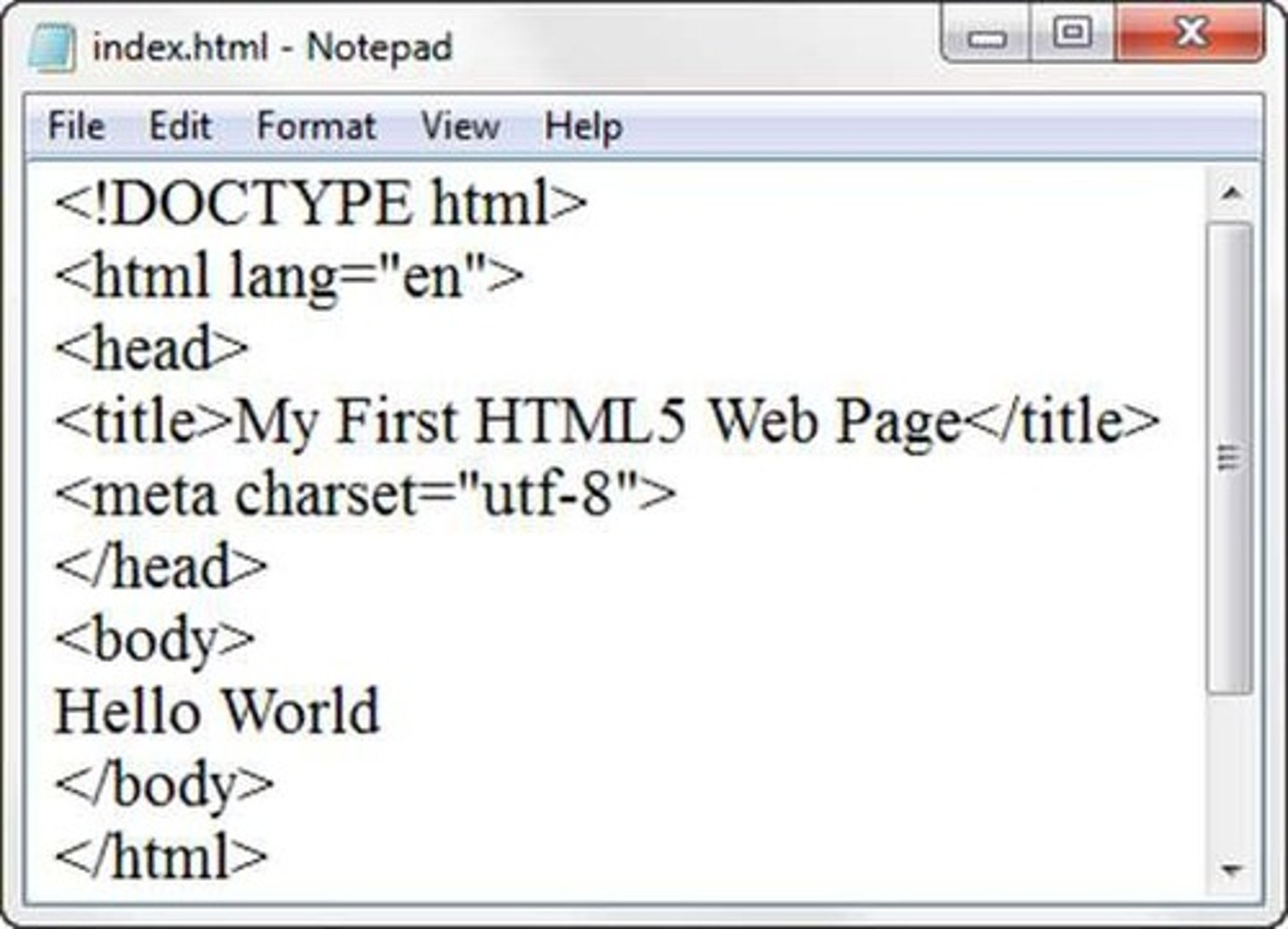Viewport: 1288px width, 929px height.
Task: Click the title line "My First HTML5 Web Page"
Action: pos(606,421)
